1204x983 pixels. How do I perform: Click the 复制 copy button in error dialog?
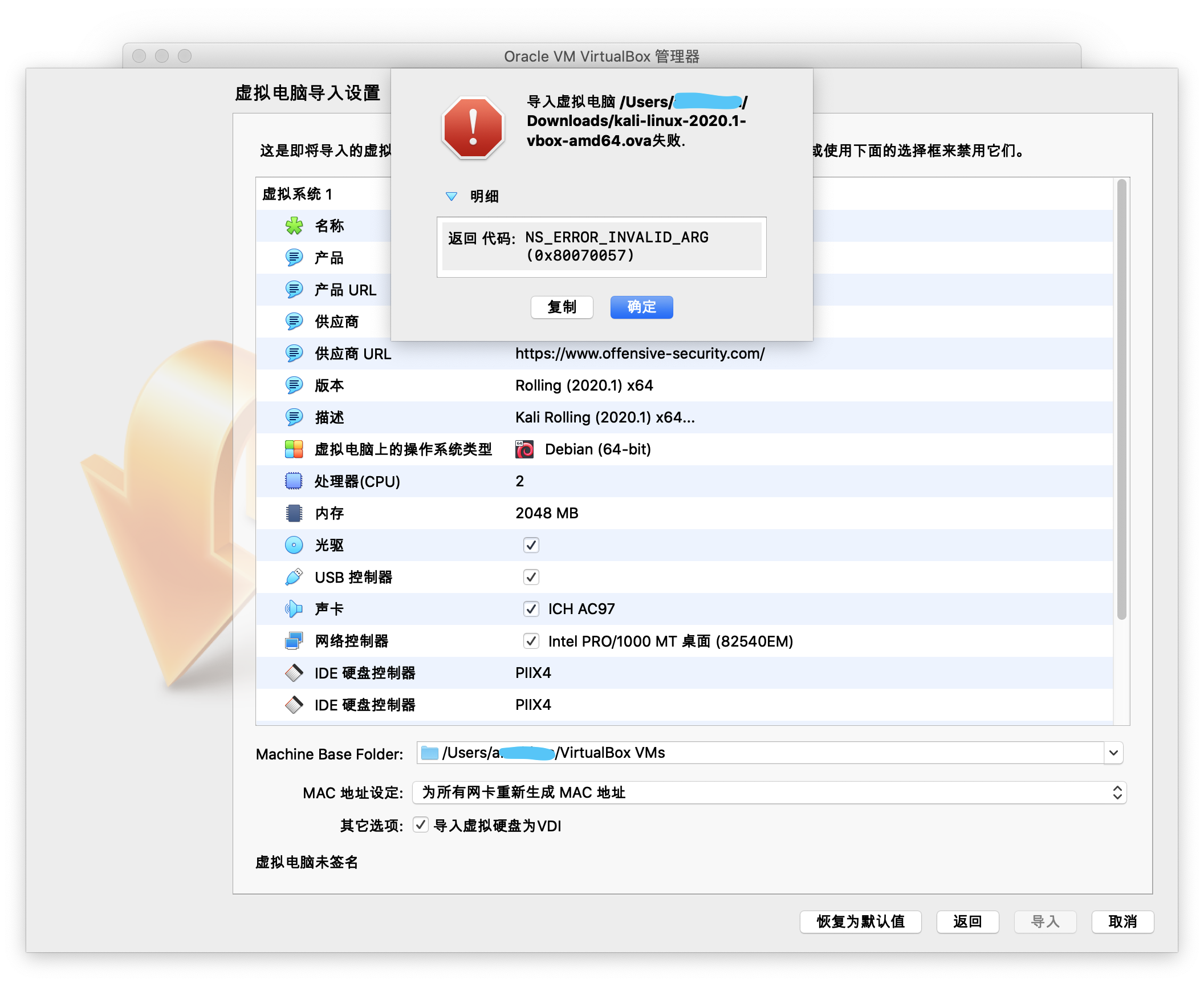562,307
